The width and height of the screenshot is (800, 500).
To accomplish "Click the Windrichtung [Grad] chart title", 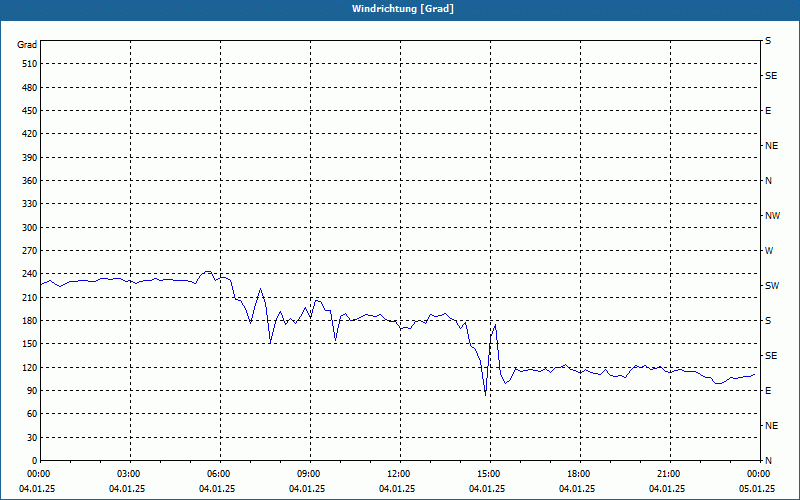I will [403, 9].
